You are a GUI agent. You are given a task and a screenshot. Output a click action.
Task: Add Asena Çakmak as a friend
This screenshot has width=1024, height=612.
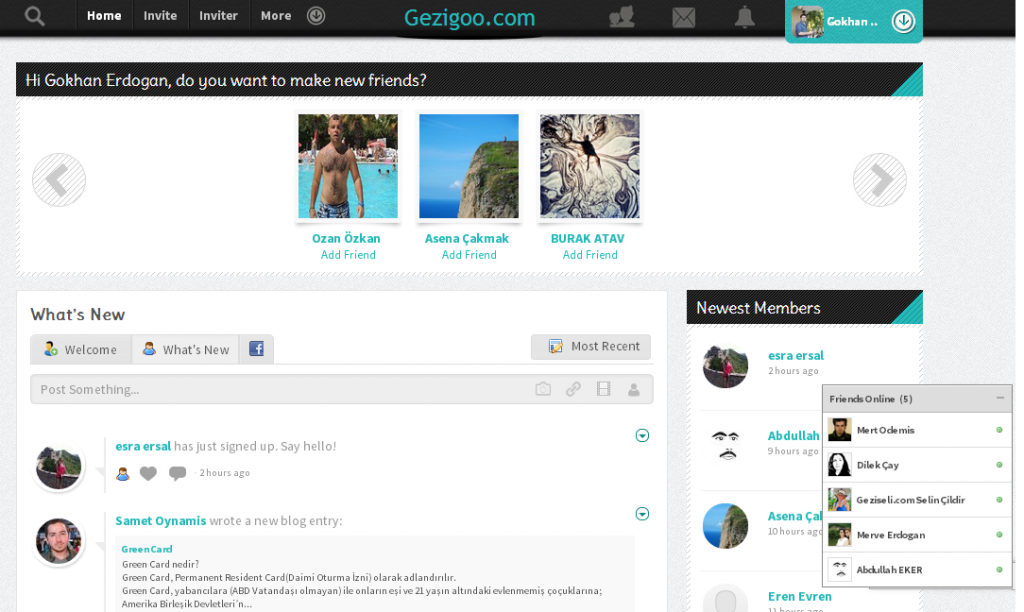tap(468, 254)
